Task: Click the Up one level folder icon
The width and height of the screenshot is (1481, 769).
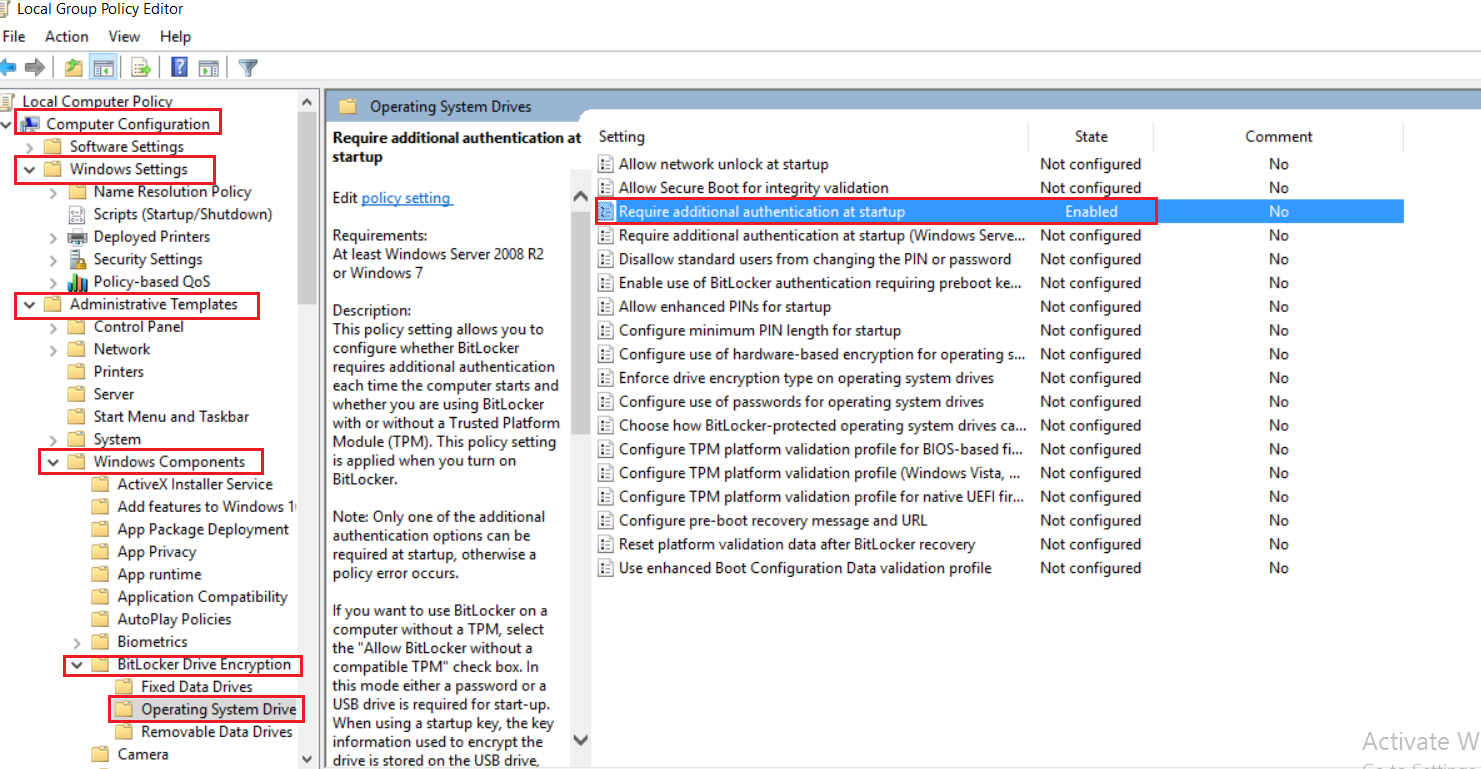Action: click(x=73, y=67)
